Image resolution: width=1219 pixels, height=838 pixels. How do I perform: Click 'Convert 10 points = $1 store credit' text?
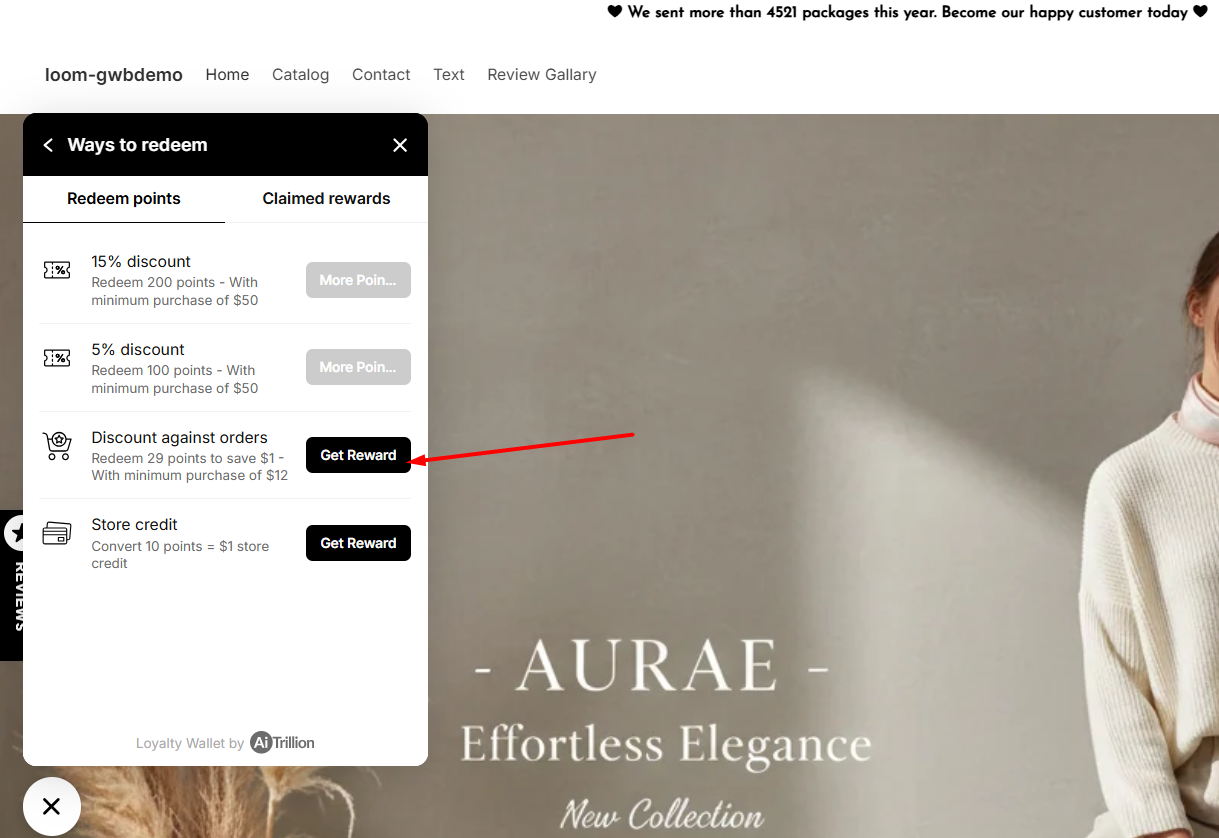pyautogui.click(x=180, y=555)
